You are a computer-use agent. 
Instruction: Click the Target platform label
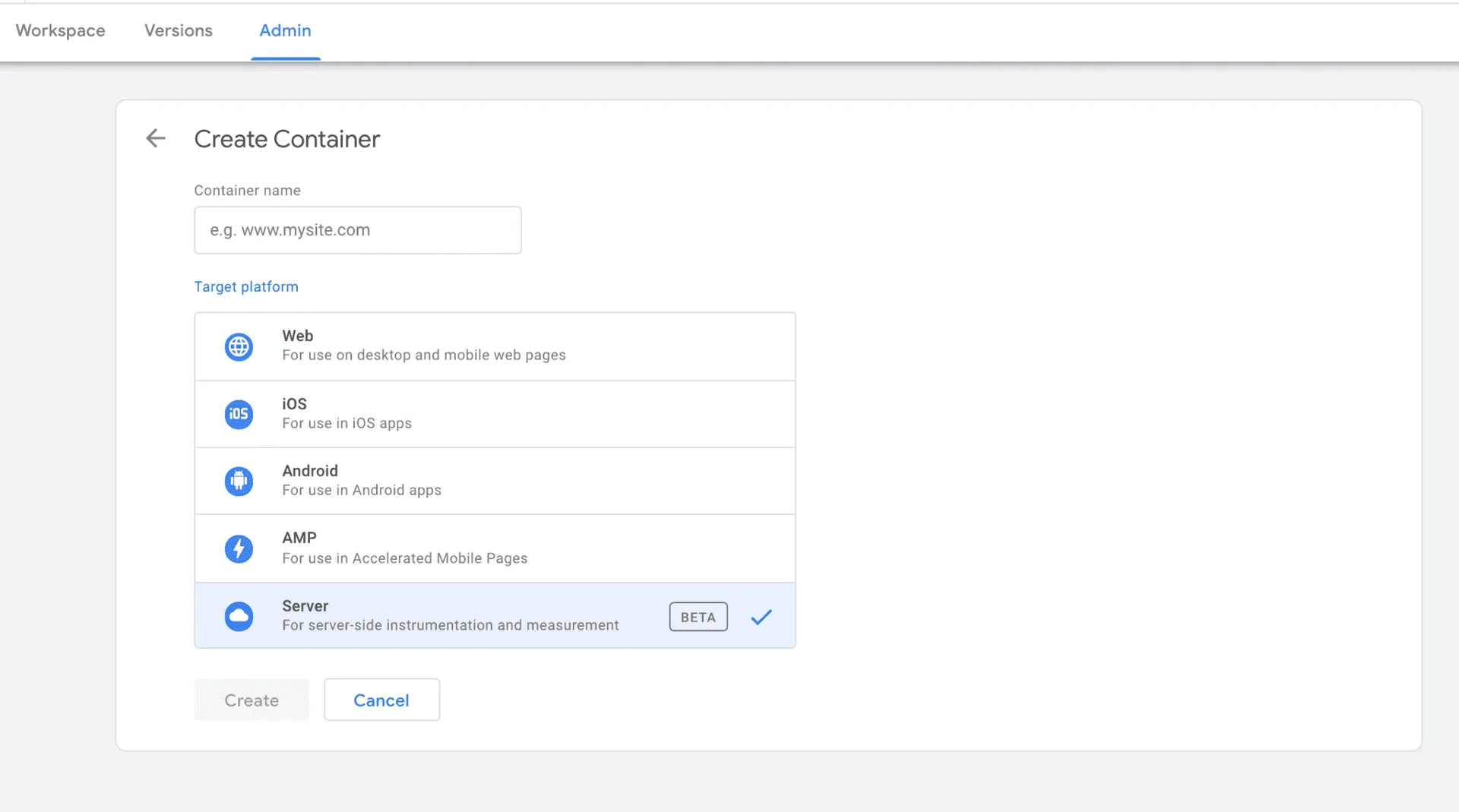click(246, 286)
